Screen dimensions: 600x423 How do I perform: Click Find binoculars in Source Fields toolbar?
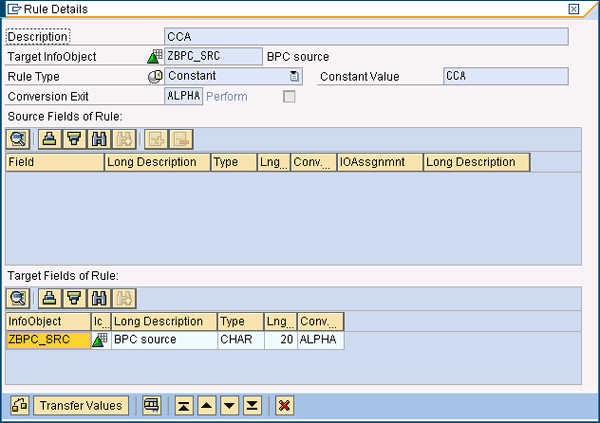(99, 139)
